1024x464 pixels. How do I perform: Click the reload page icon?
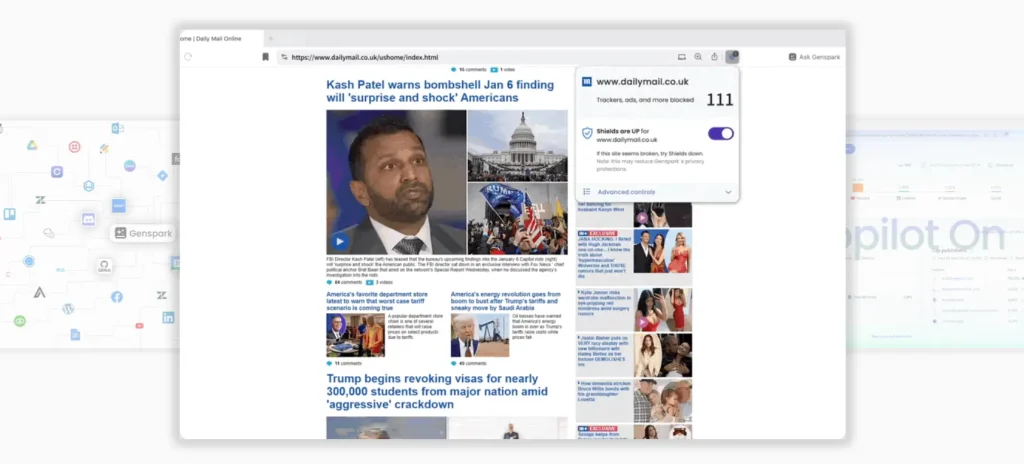point(188,57)
